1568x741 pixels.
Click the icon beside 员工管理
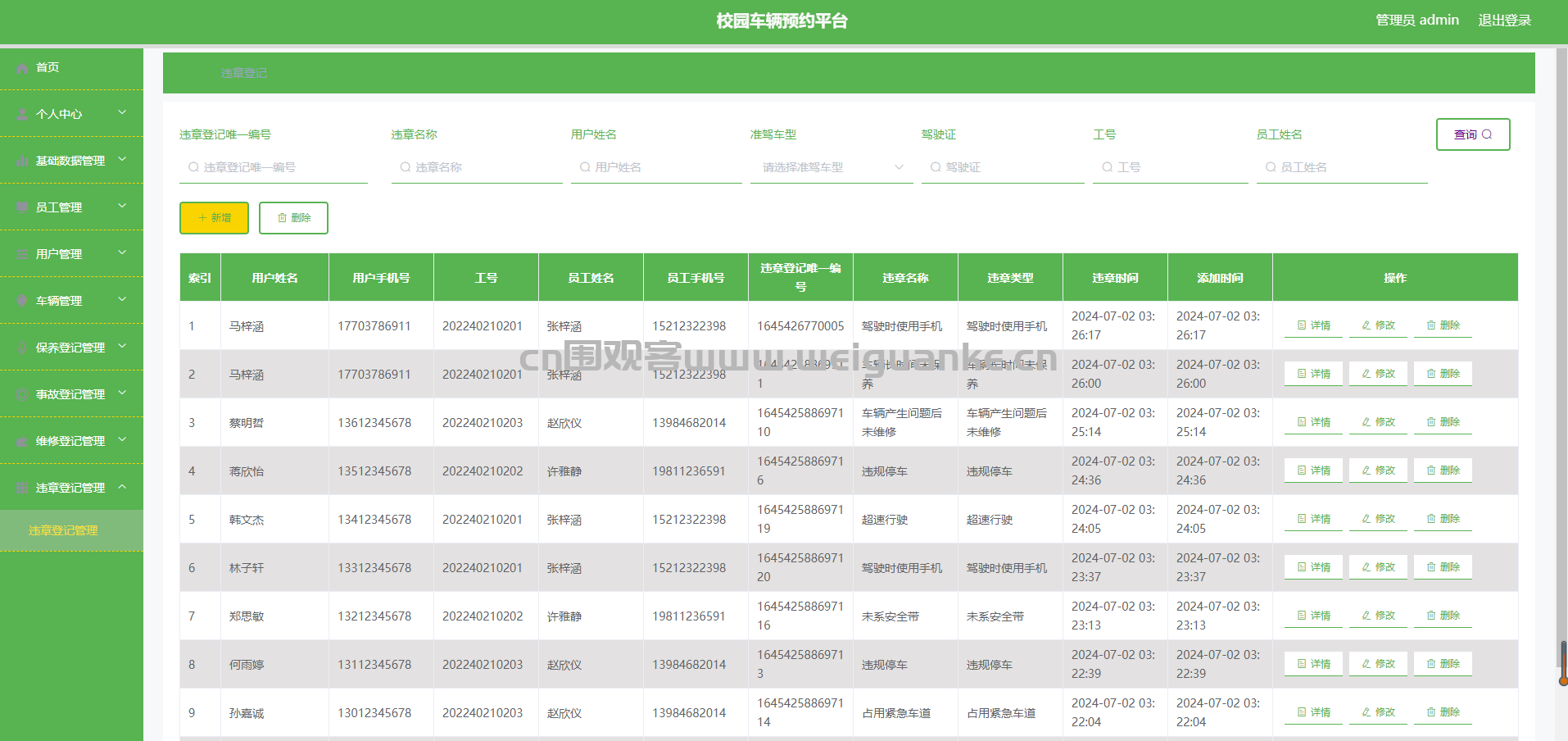(23, 208)
